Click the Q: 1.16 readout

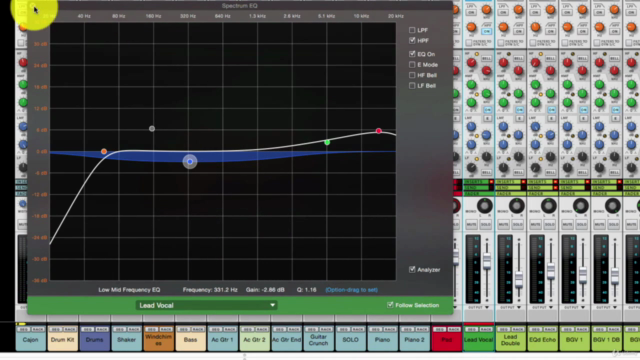tap(307, 290)
